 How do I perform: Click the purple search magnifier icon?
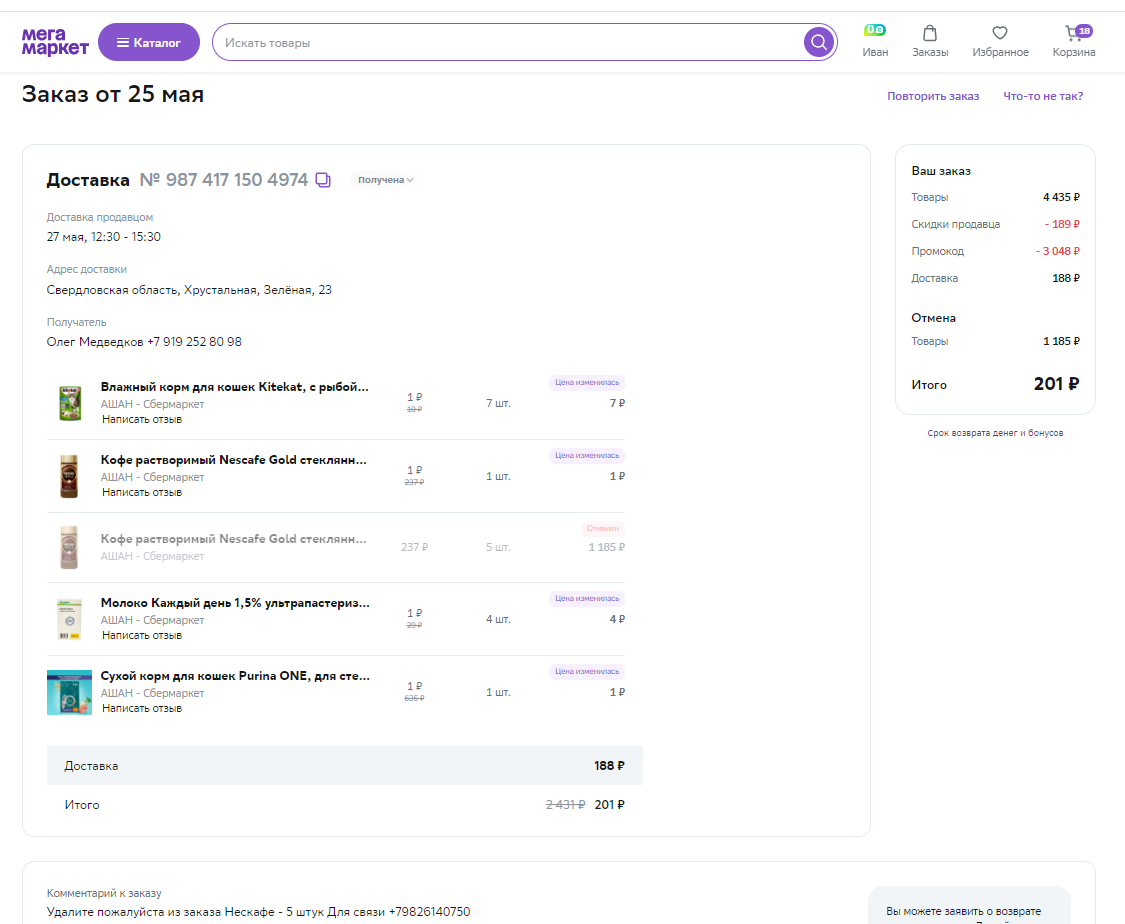point(818,42)
